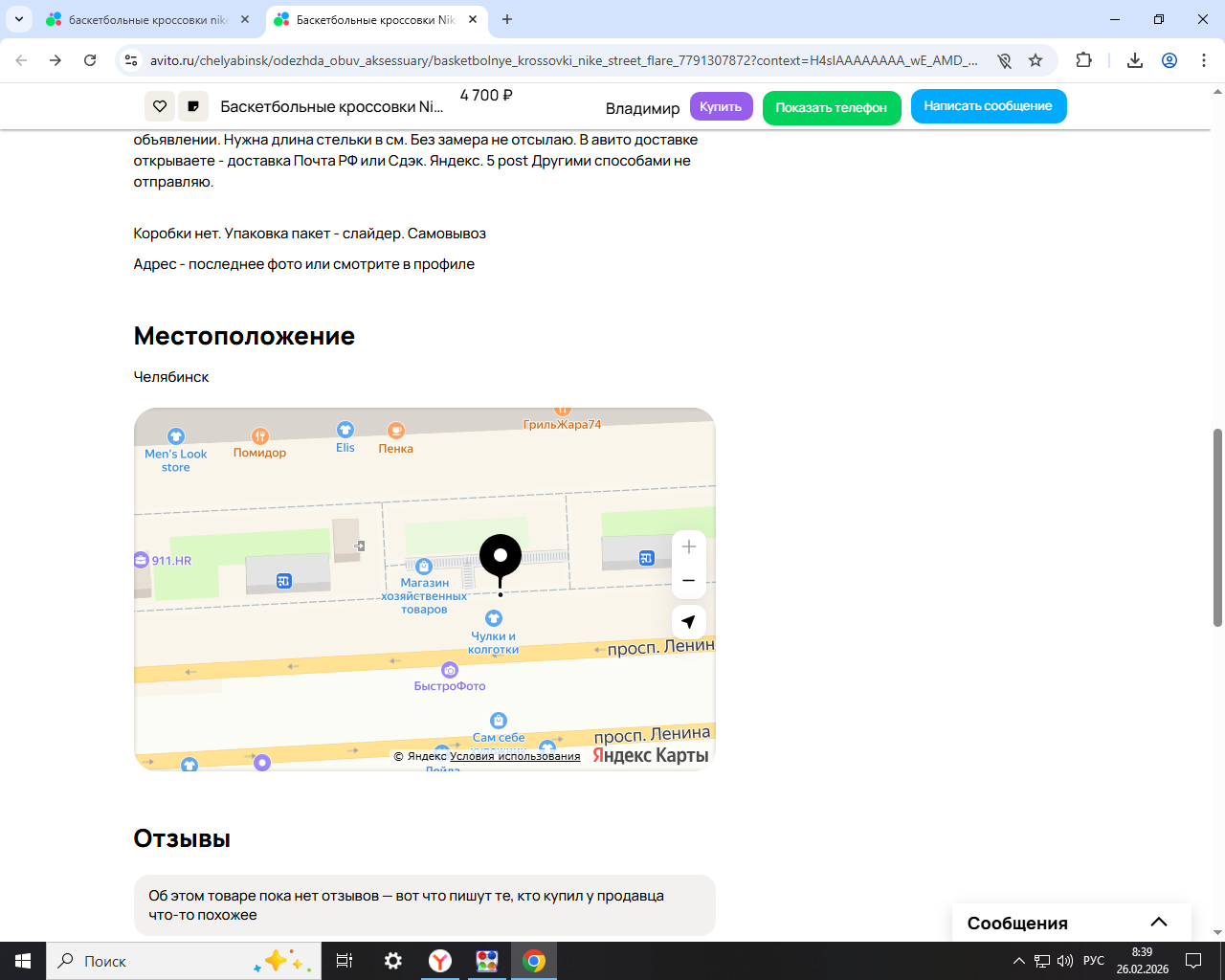The height and width of the screenshot is (980, 1225).
Task: Open Windows Start menu
Action: 23,961
